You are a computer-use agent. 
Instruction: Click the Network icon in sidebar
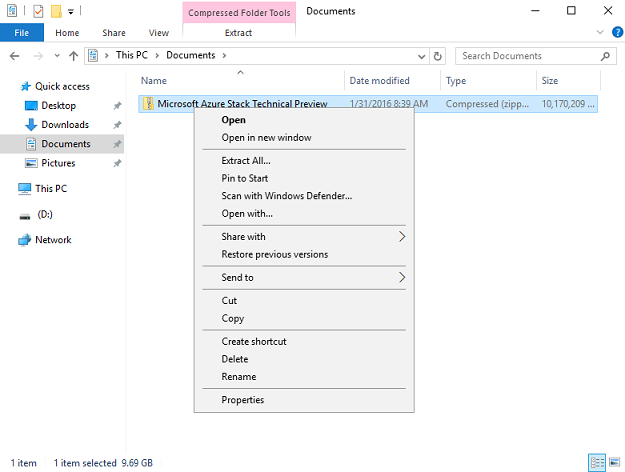(x=24, y=240)
